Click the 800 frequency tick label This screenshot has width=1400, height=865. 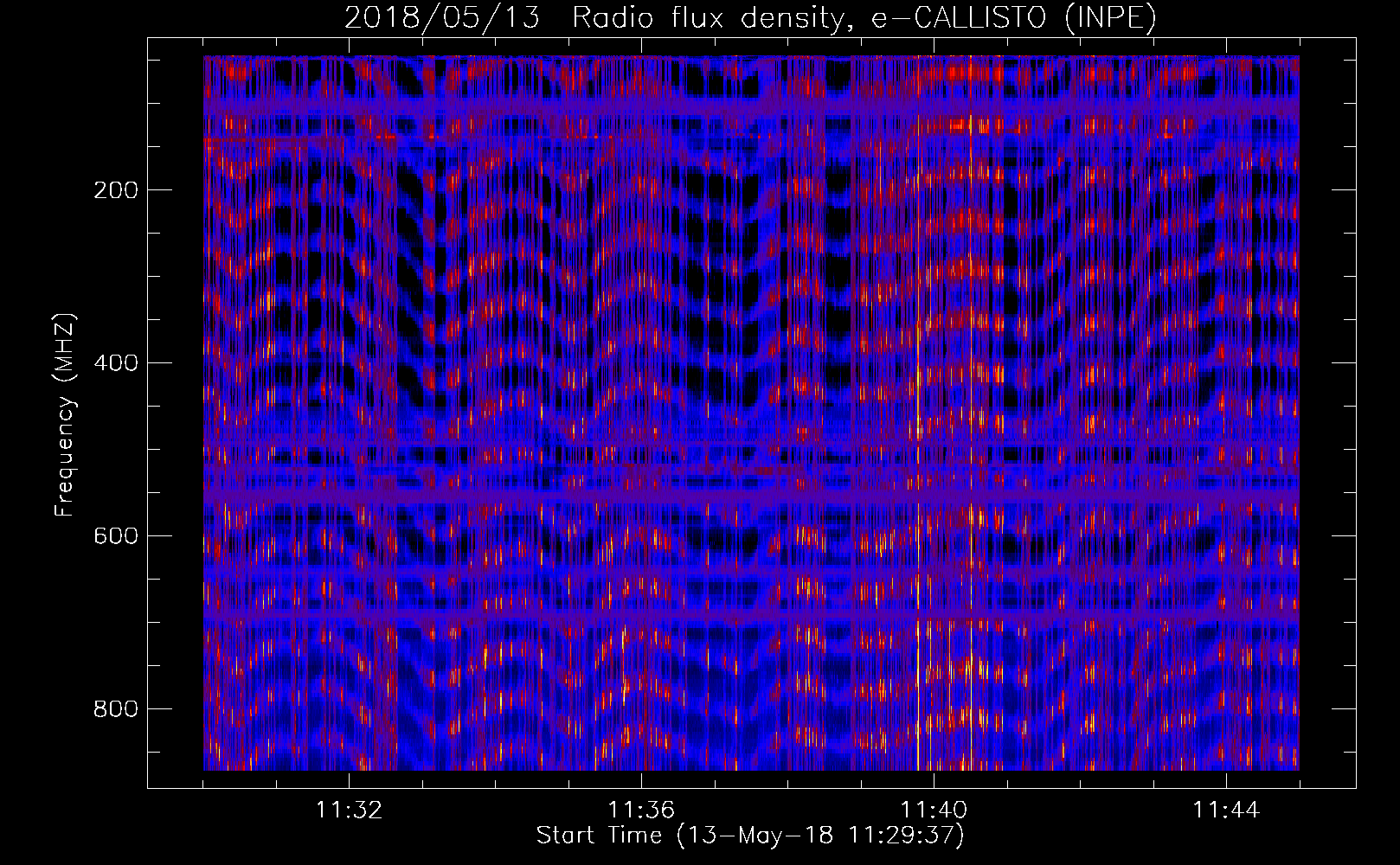[x=115, y=709]
